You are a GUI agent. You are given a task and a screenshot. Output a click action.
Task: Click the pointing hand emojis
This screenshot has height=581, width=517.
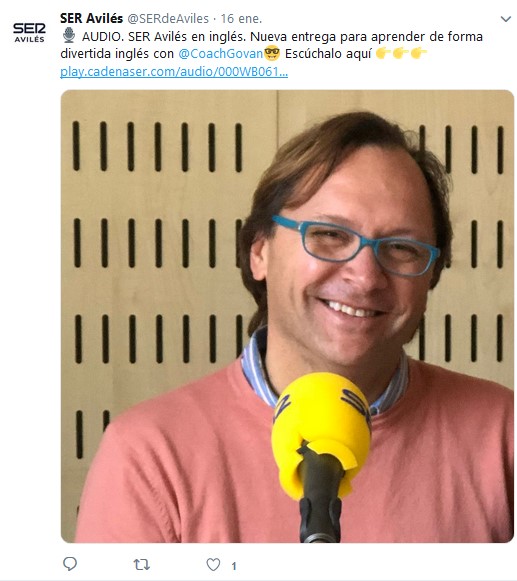[401, 53]
